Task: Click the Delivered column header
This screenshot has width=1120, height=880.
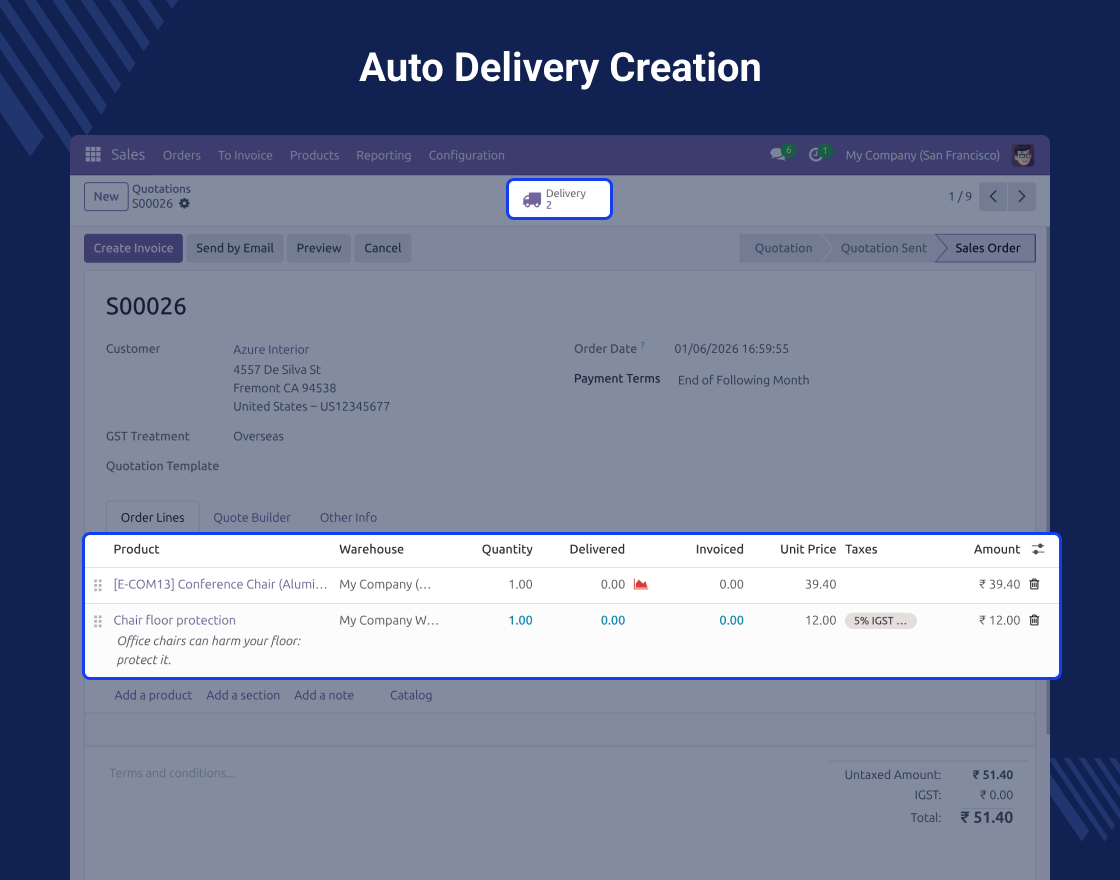Action: click(596, 549)
